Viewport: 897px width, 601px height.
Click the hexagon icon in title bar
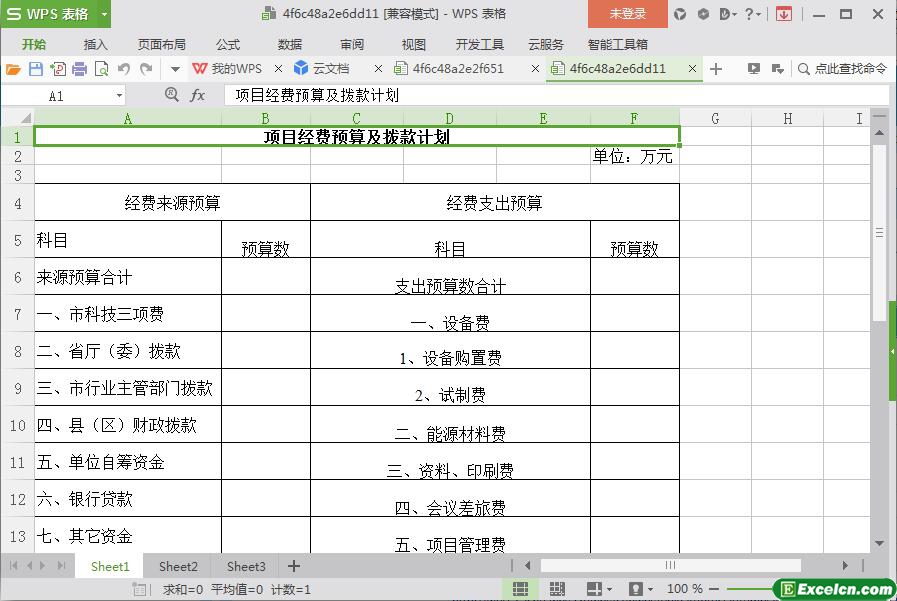coord(703,14)
